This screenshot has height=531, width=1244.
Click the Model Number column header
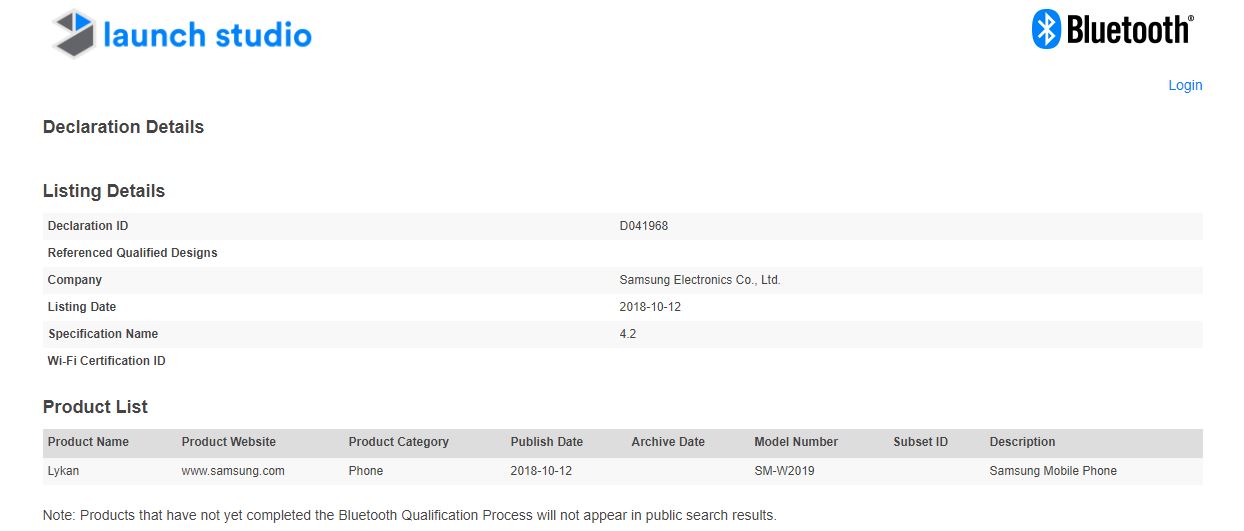[x=796, y=442]
